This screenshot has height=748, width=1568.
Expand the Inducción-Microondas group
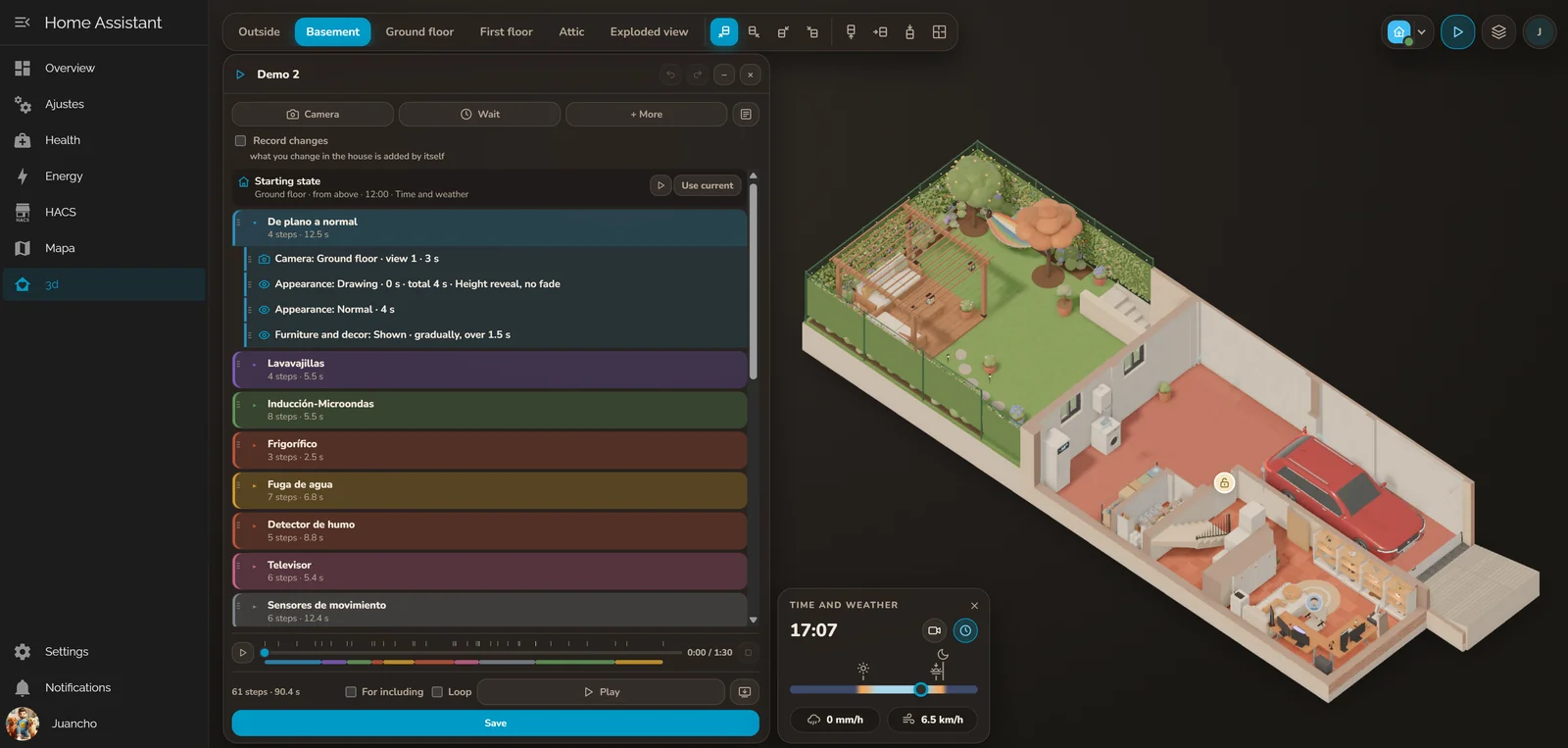[x=255, y=404]
